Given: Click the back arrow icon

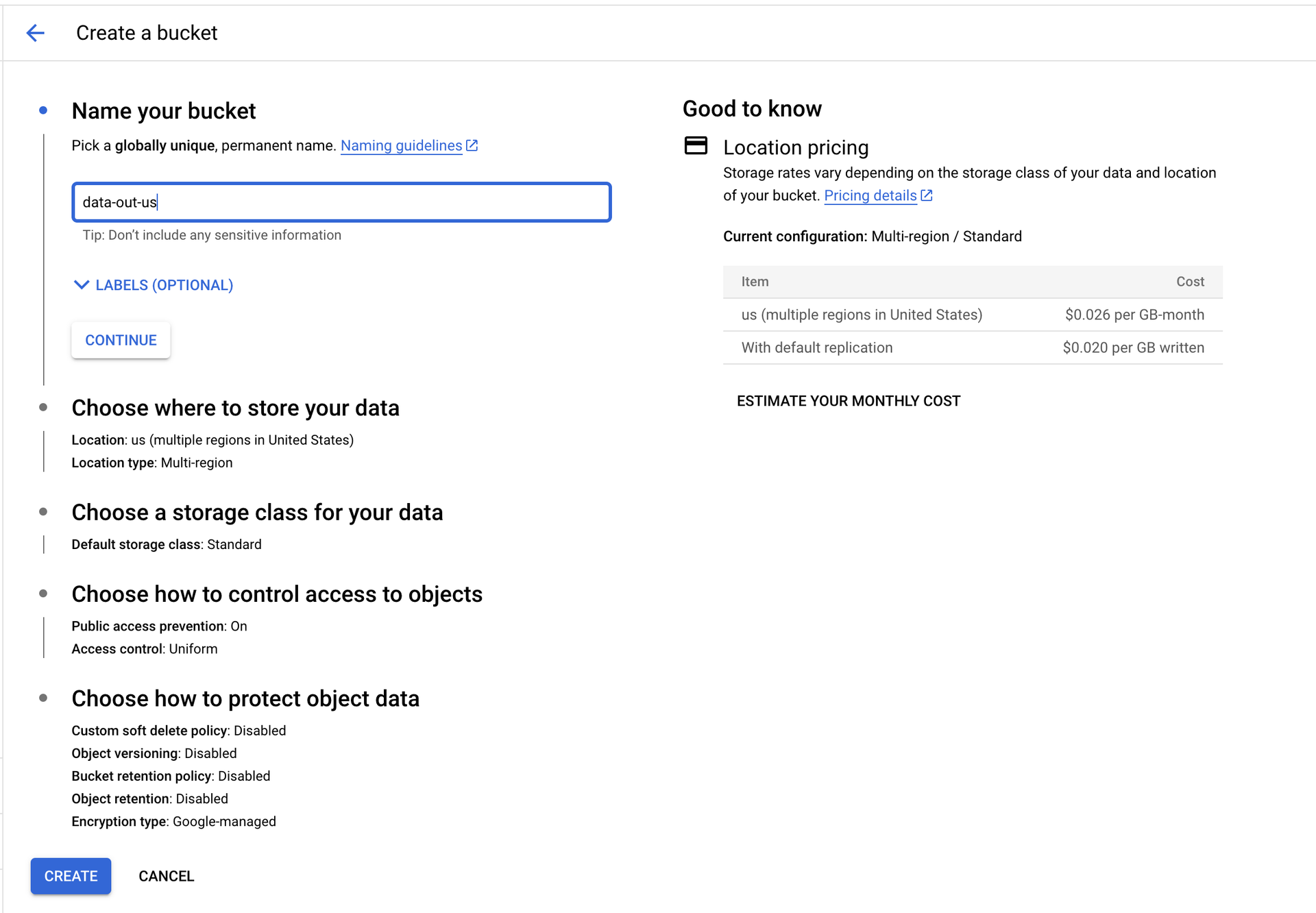Looking at the screenshot, I should pyautogui.click(x=35, y=33).
